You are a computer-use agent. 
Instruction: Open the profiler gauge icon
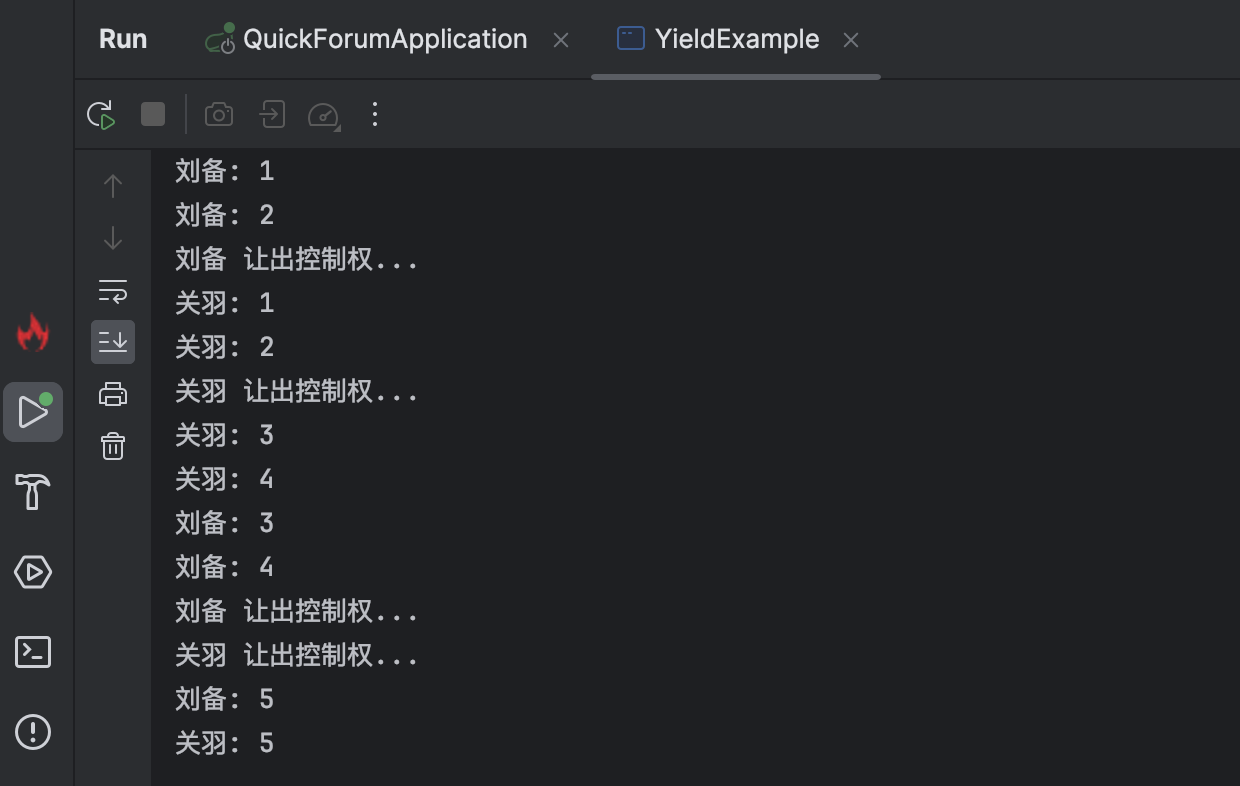[324, 115]
